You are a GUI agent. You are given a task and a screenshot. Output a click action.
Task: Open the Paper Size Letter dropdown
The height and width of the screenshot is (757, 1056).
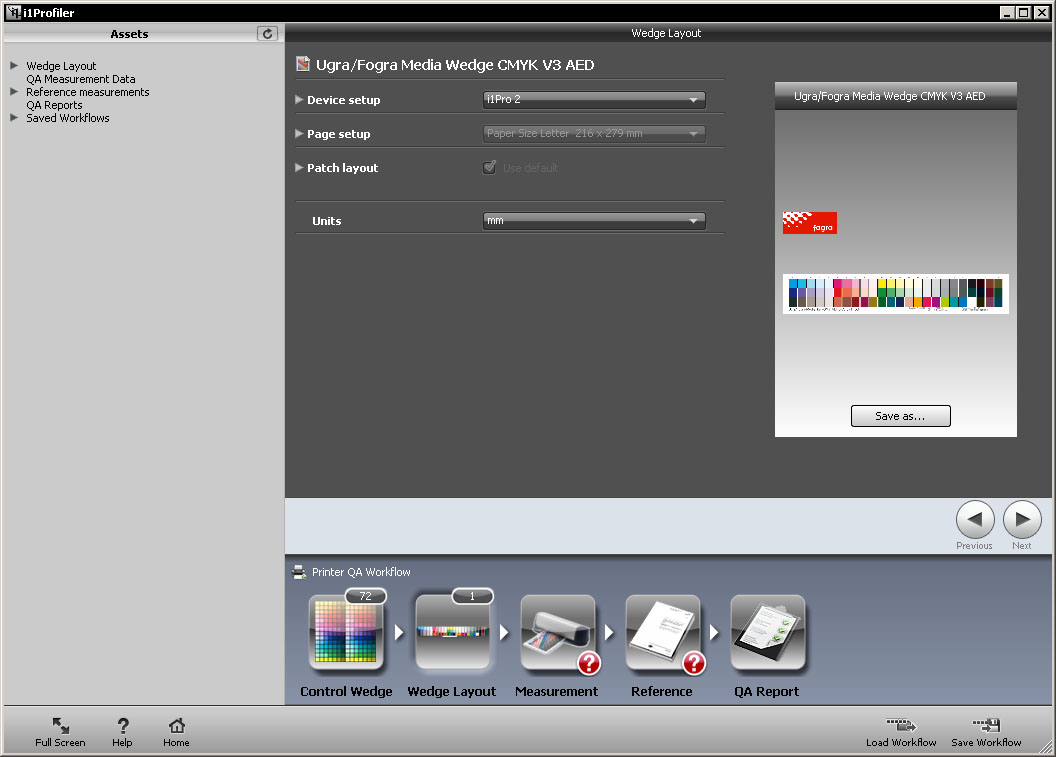click(x=594, y=133)
